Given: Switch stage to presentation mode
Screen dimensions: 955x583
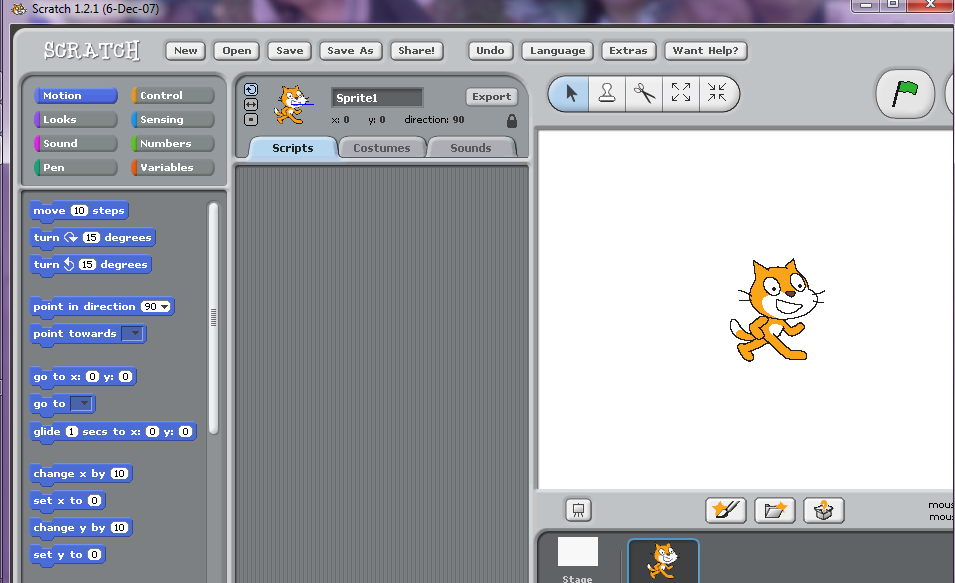Looking at the screenshot, I should (578, 510).
